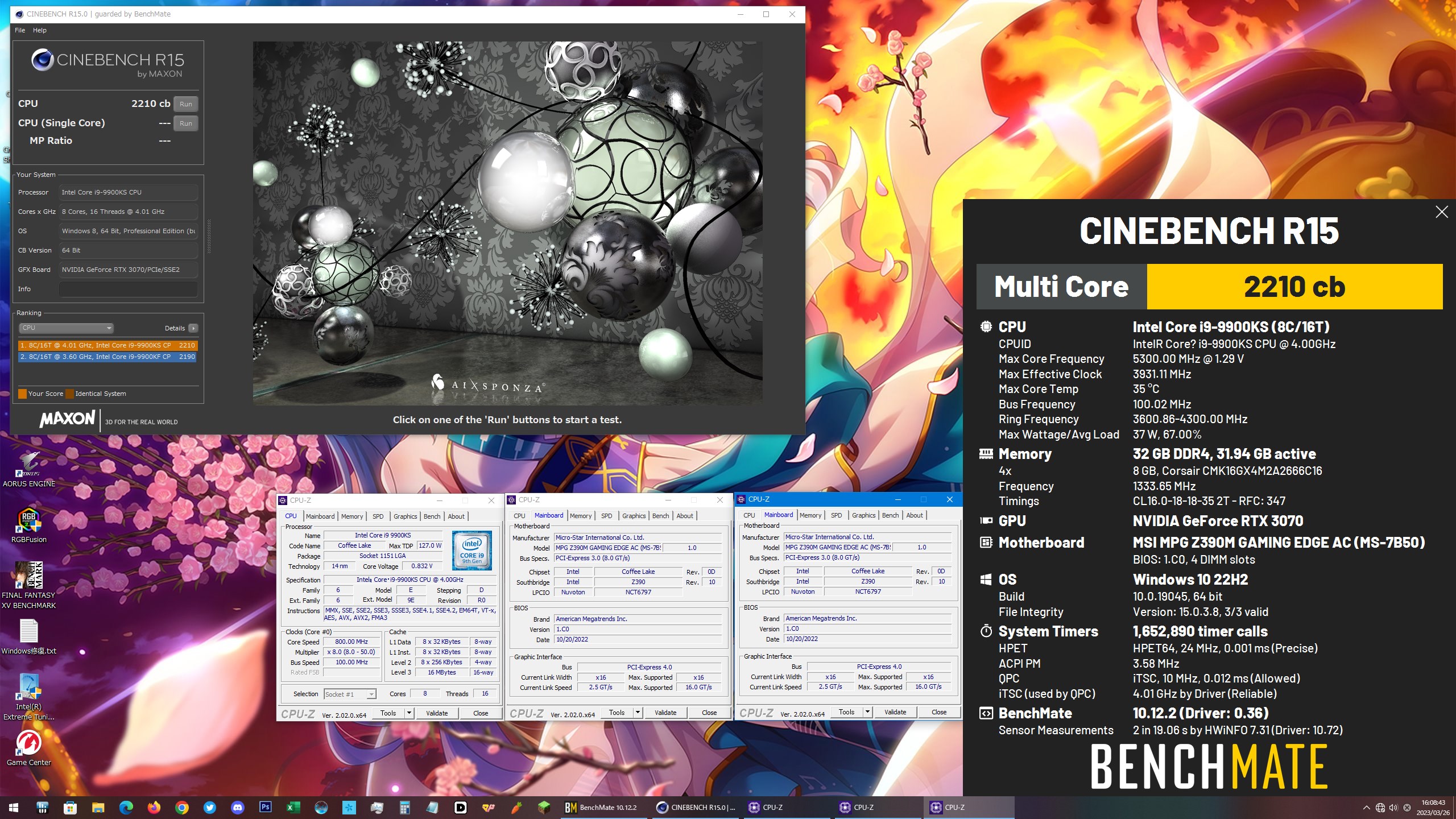1456x819 pixels.
Task: Click the Cinebench R15 logo
Action: click(x=107, y=63)
